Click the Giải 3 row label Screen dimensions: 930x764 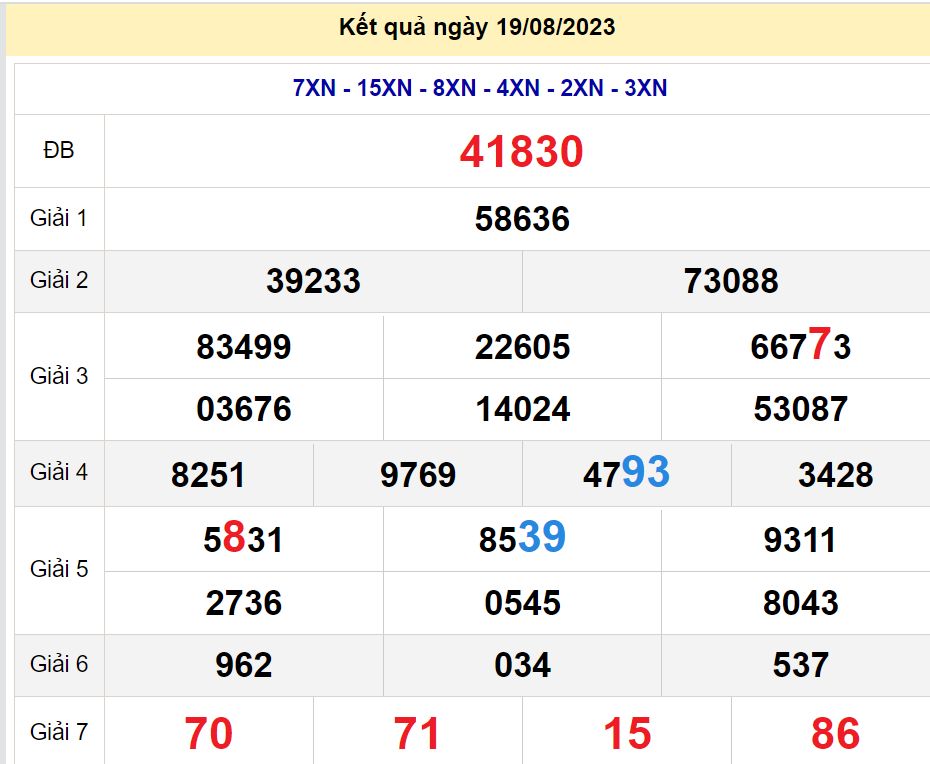click(59, 376)
